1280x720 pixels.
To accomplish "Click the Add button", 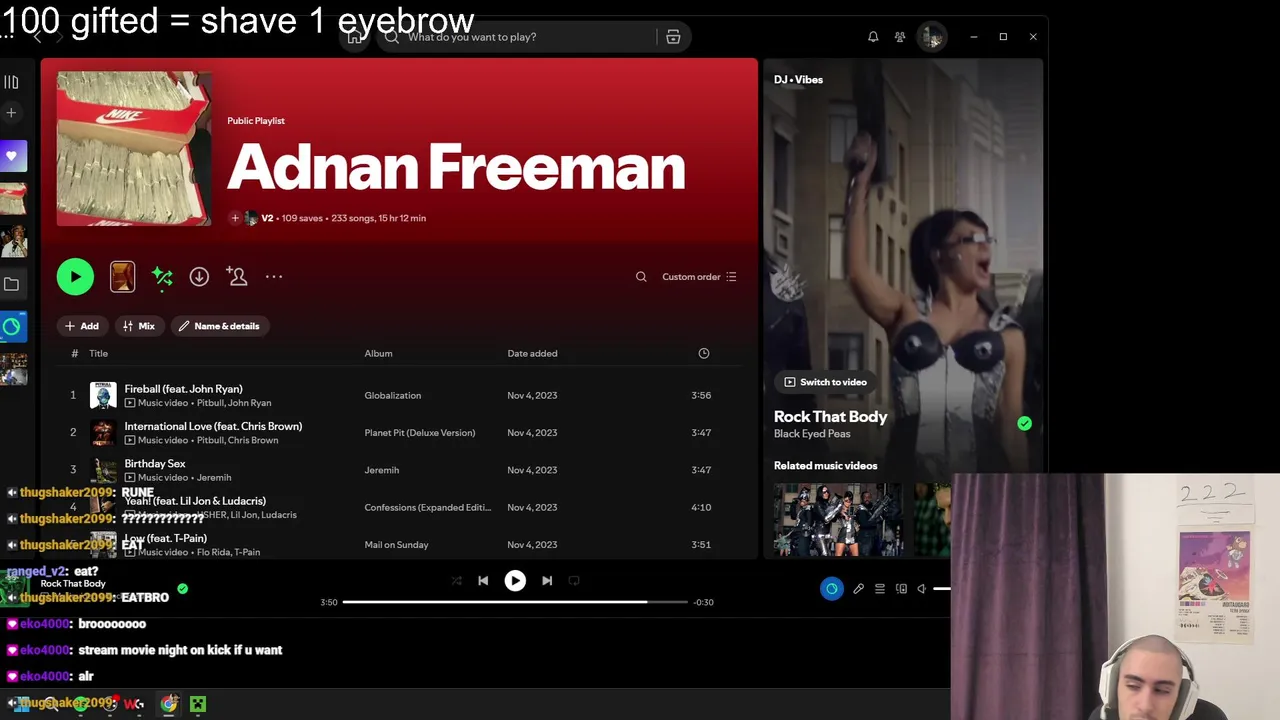I will pos(82,326).
